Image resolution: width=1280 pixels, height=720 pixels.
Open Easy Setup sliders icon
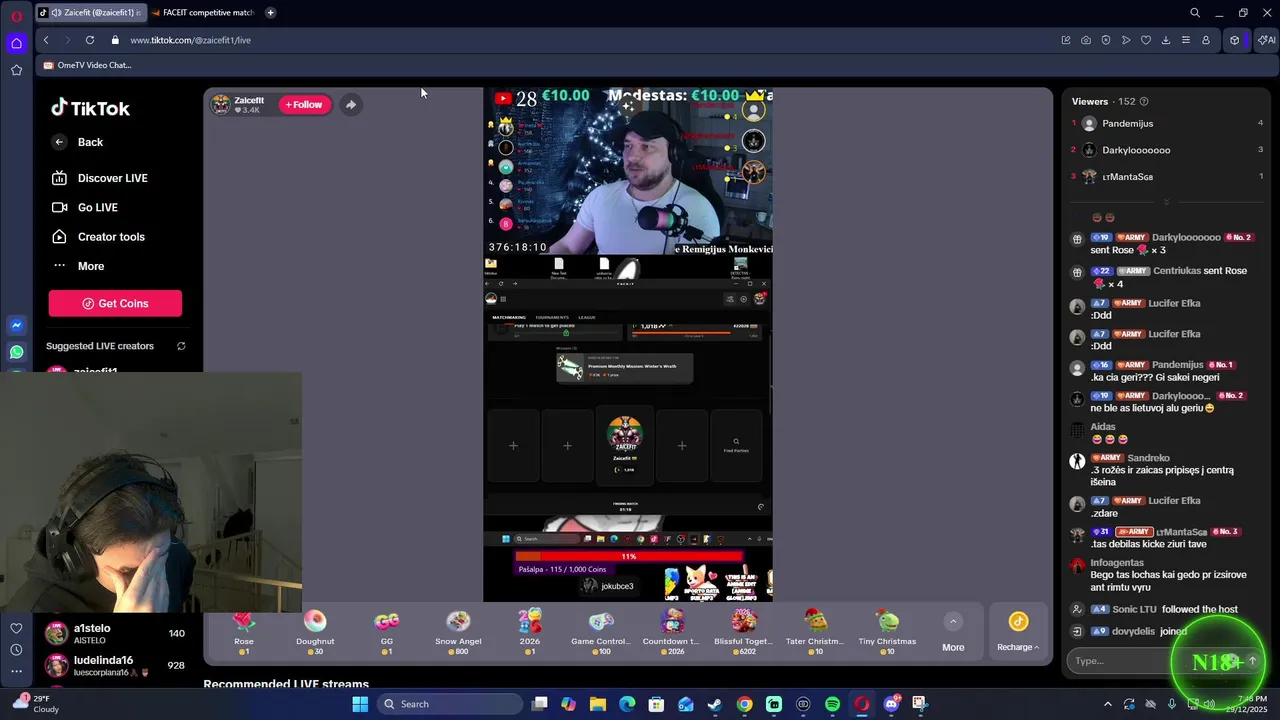pyautogui.click(x=1186, y=40)
